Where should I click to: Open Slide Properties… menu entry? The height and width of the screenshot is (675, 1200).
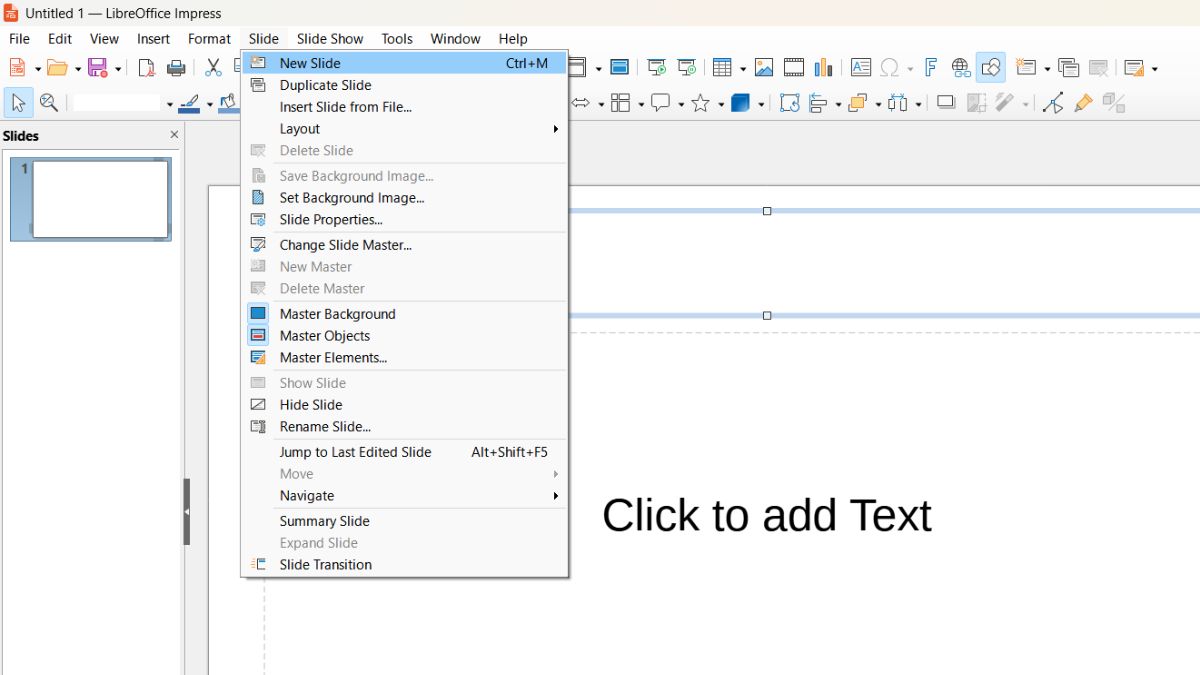click(x=405, y=220)
